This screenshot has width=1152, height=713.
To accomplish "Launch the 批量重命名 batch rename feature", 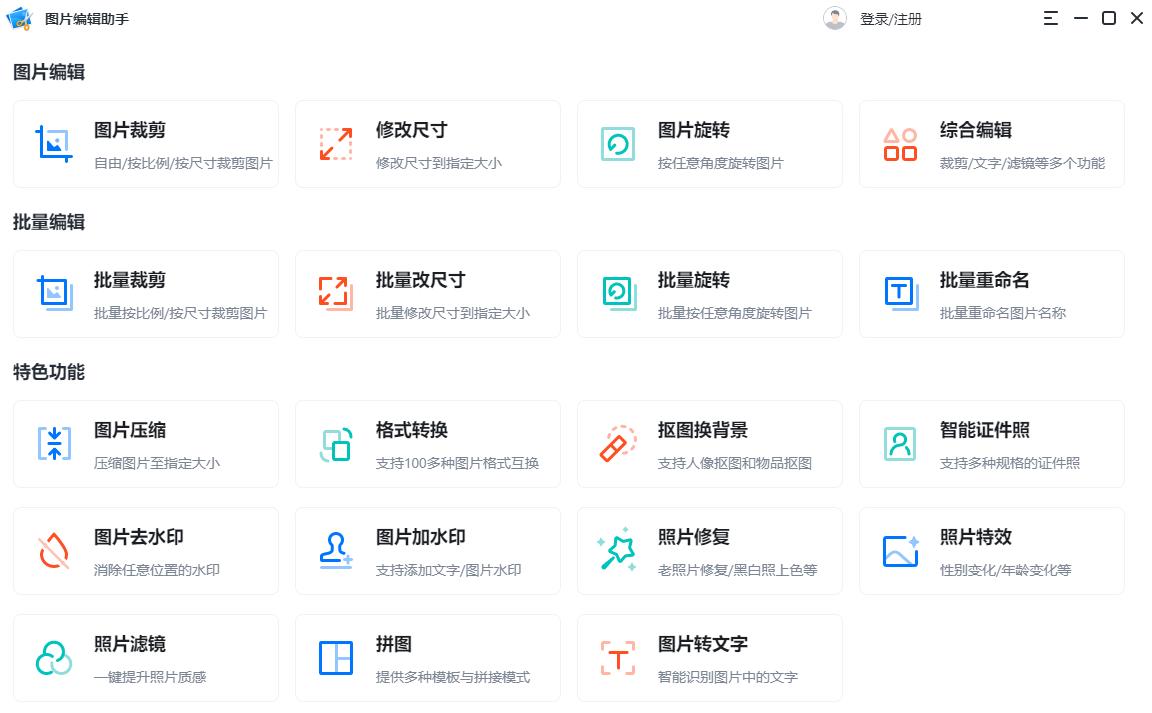I will pos(991,293).
